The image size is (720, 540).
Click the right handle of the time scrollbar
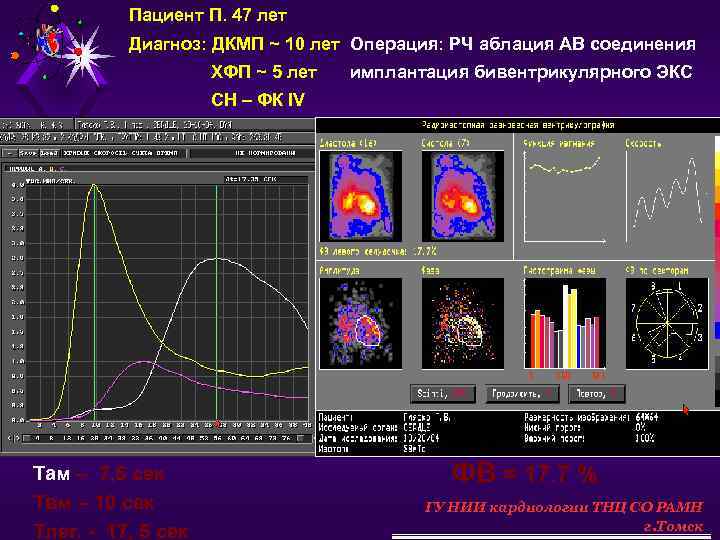point(302,439)
